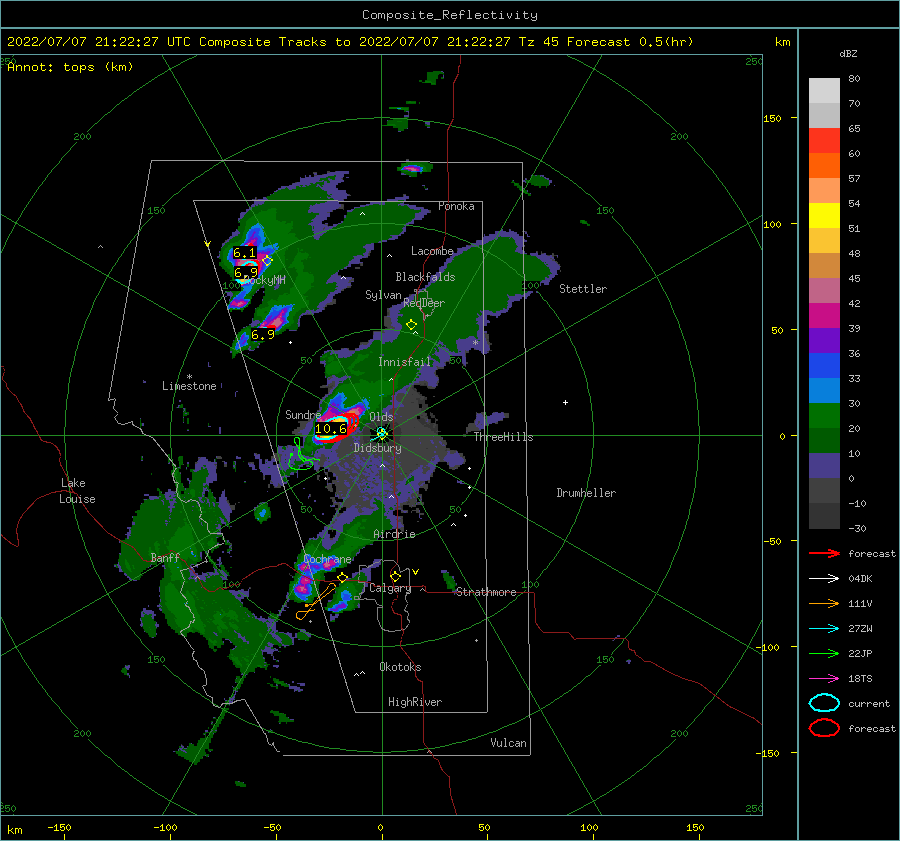Click the Didsbury city label
This screenshot has width=900, height=841.
378,448
